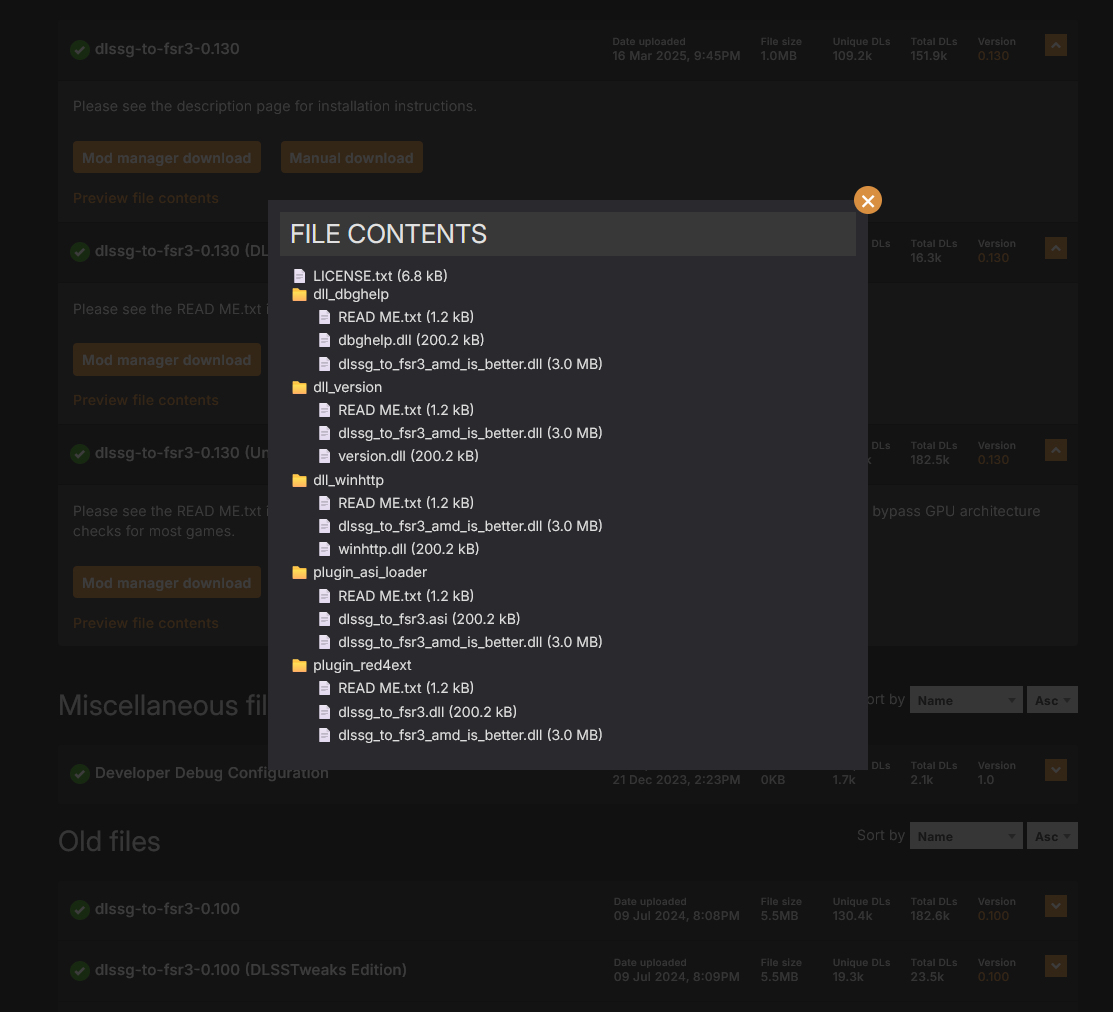Expand the dlssg-to-fsr3-0.100 old file
This screenshot has height=1012, width=1113.
1055,906
